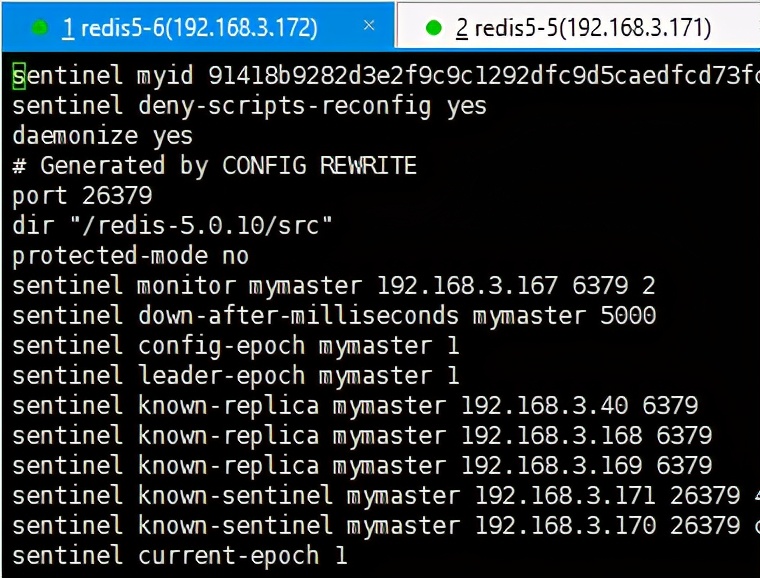Click the 'sentinel current-epoch 1' line
The height and width of the screenshot is (578, 760).
[180, 556]
